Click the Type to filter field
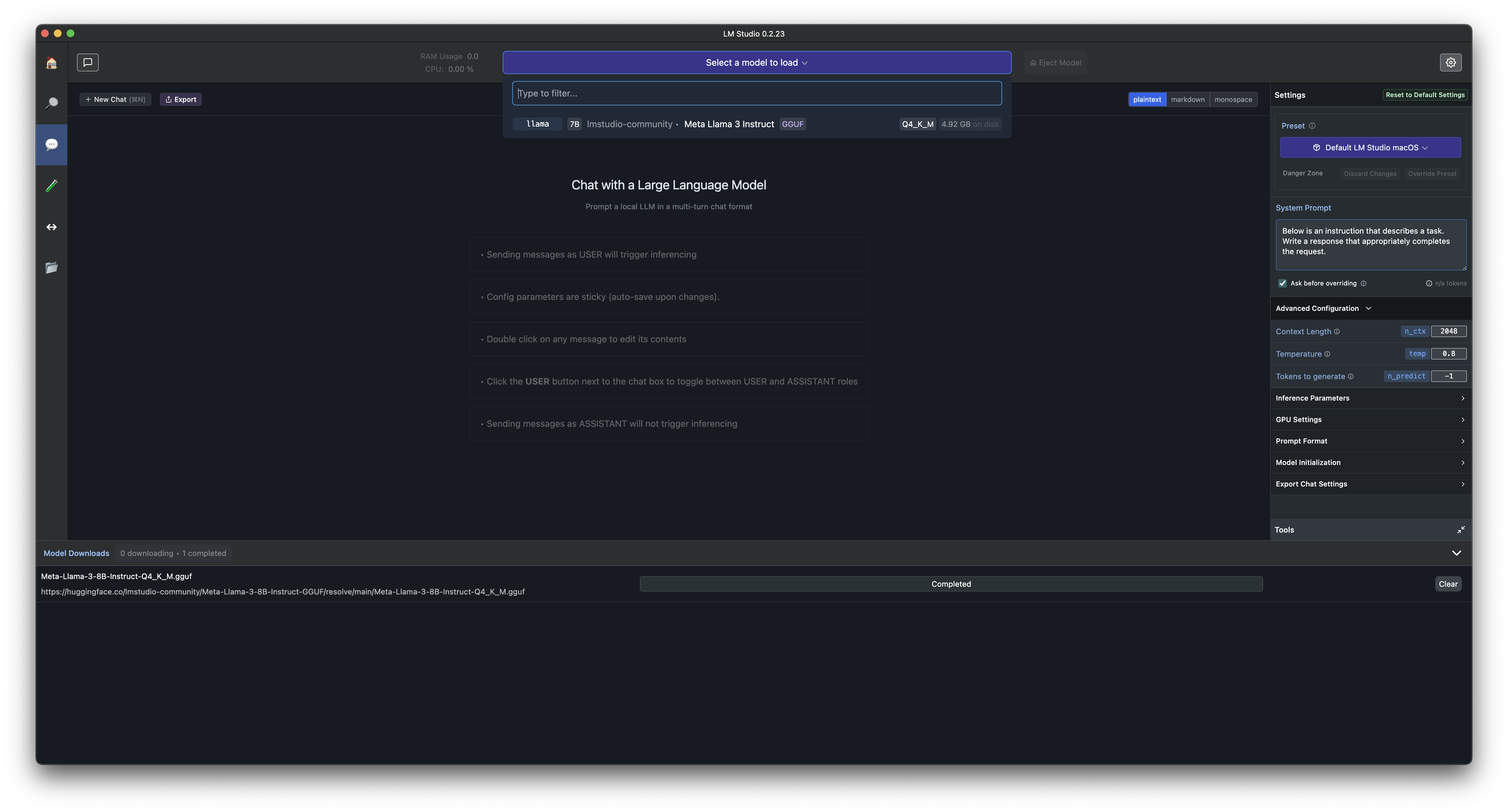 coord(756,94)
